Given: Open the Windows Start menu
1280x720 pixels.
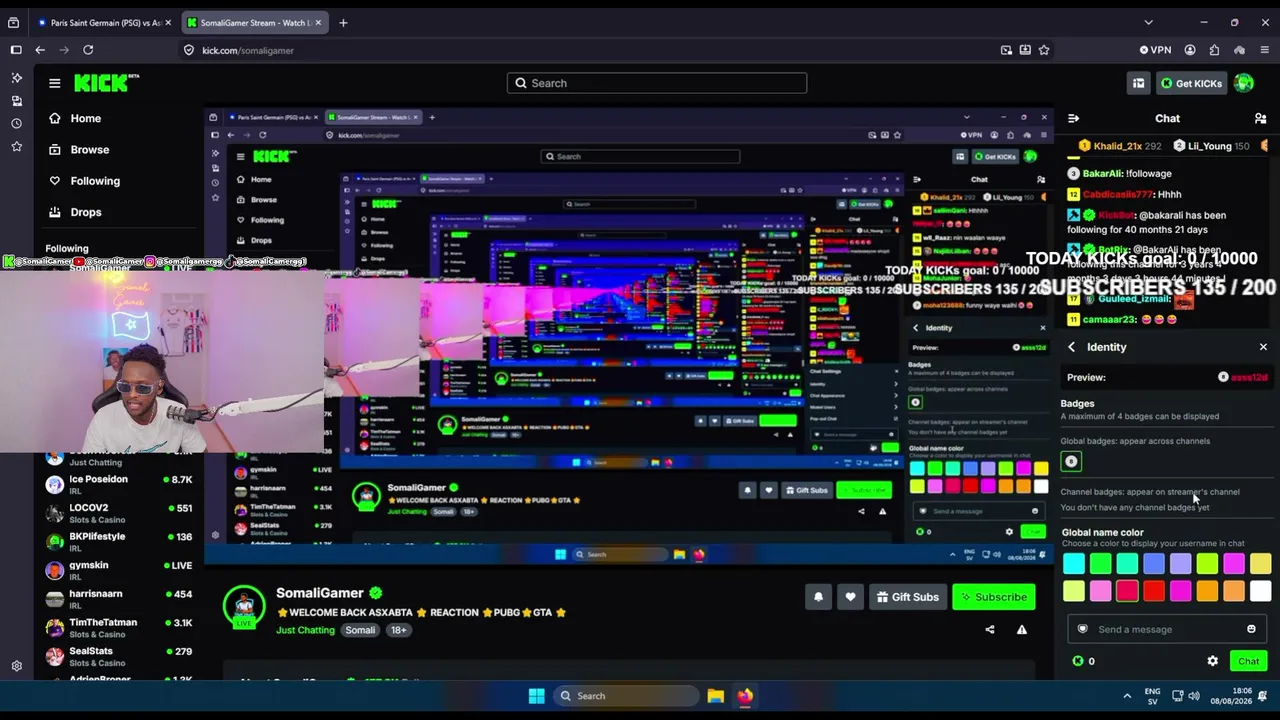Looking at the screenshot, I should pos(536,696).
